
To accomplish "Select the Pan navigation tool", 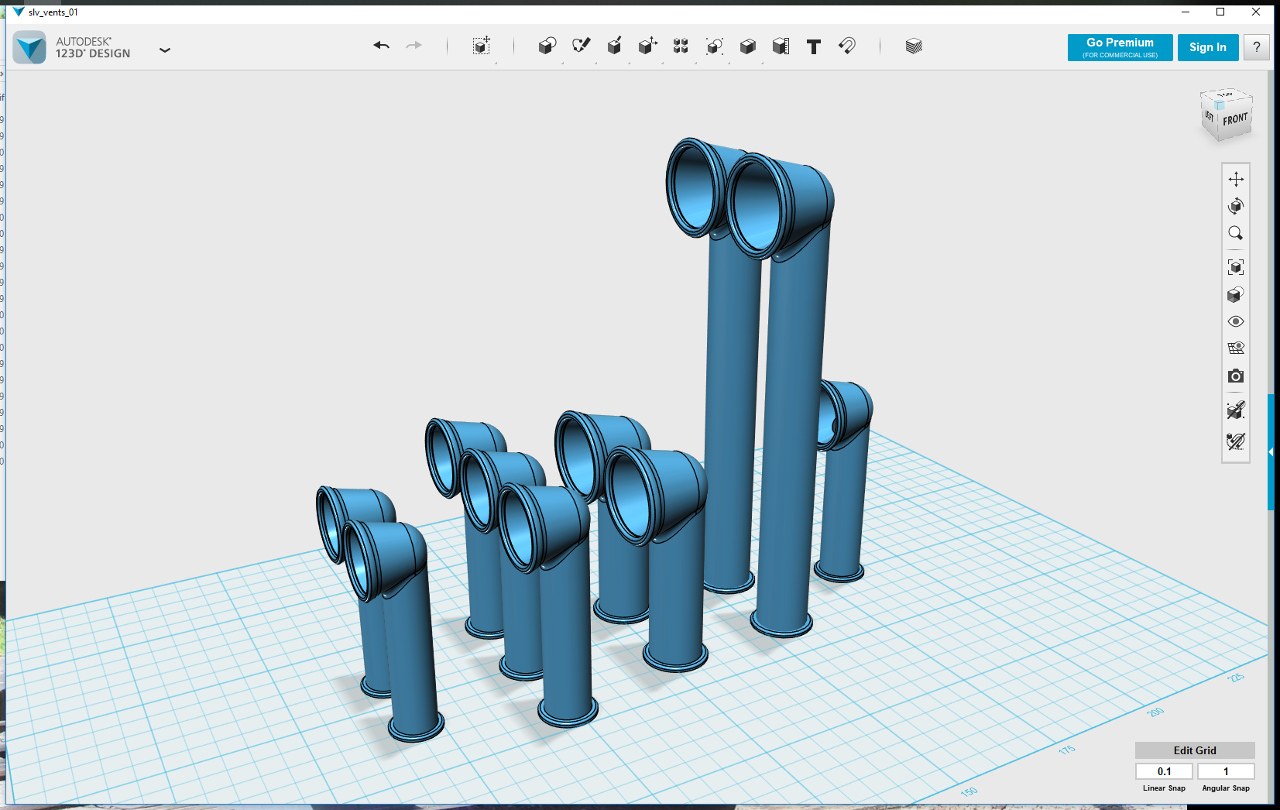I will point(1236,179).
